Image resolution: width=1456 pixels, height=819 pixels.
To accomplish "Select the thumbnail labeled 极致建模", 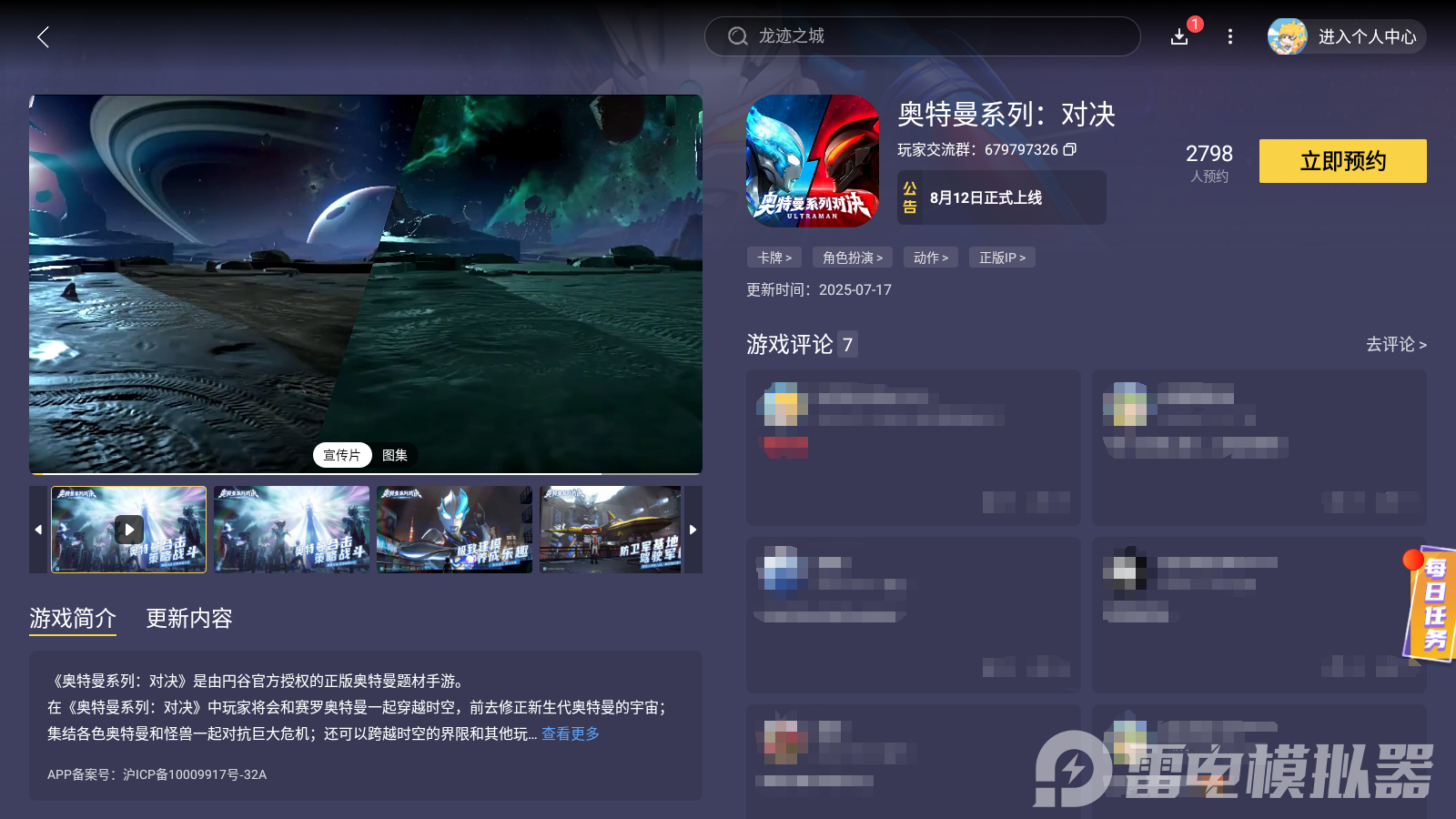I will 454,530.
